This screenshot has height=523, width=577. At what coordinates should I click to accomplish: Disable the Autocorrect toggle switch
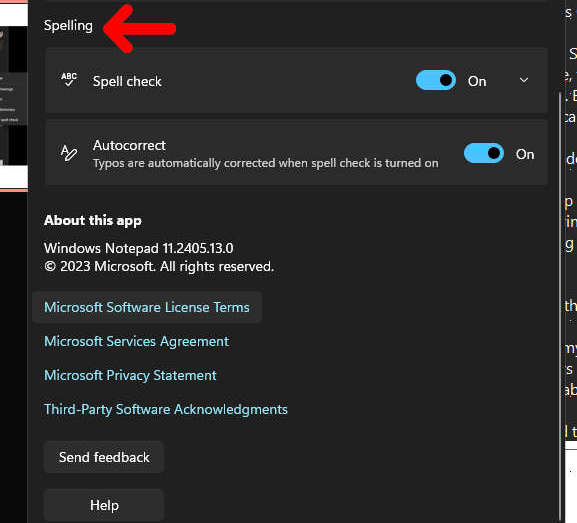click(x=484, y=153)
